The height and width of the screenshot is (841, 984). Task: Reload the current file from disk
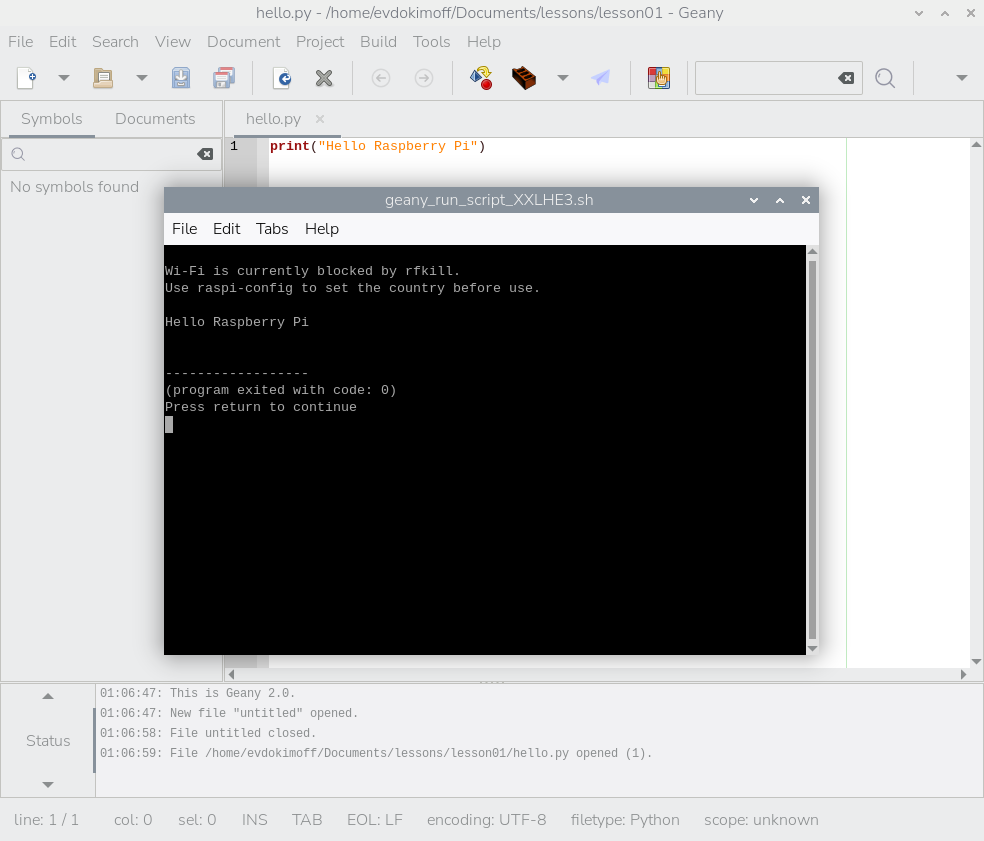(x=283, y=78)
